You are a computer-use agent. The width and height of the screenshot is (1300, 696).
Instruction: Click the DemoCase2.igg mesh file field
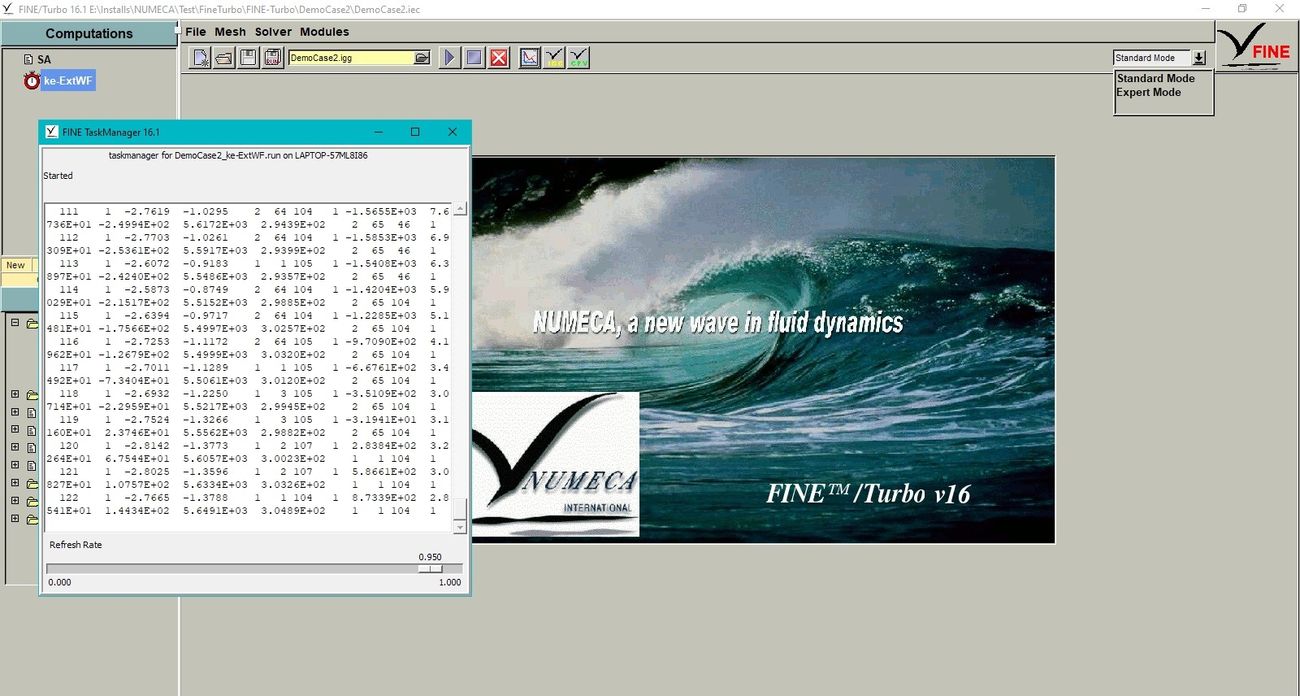(x=350, y=58)
